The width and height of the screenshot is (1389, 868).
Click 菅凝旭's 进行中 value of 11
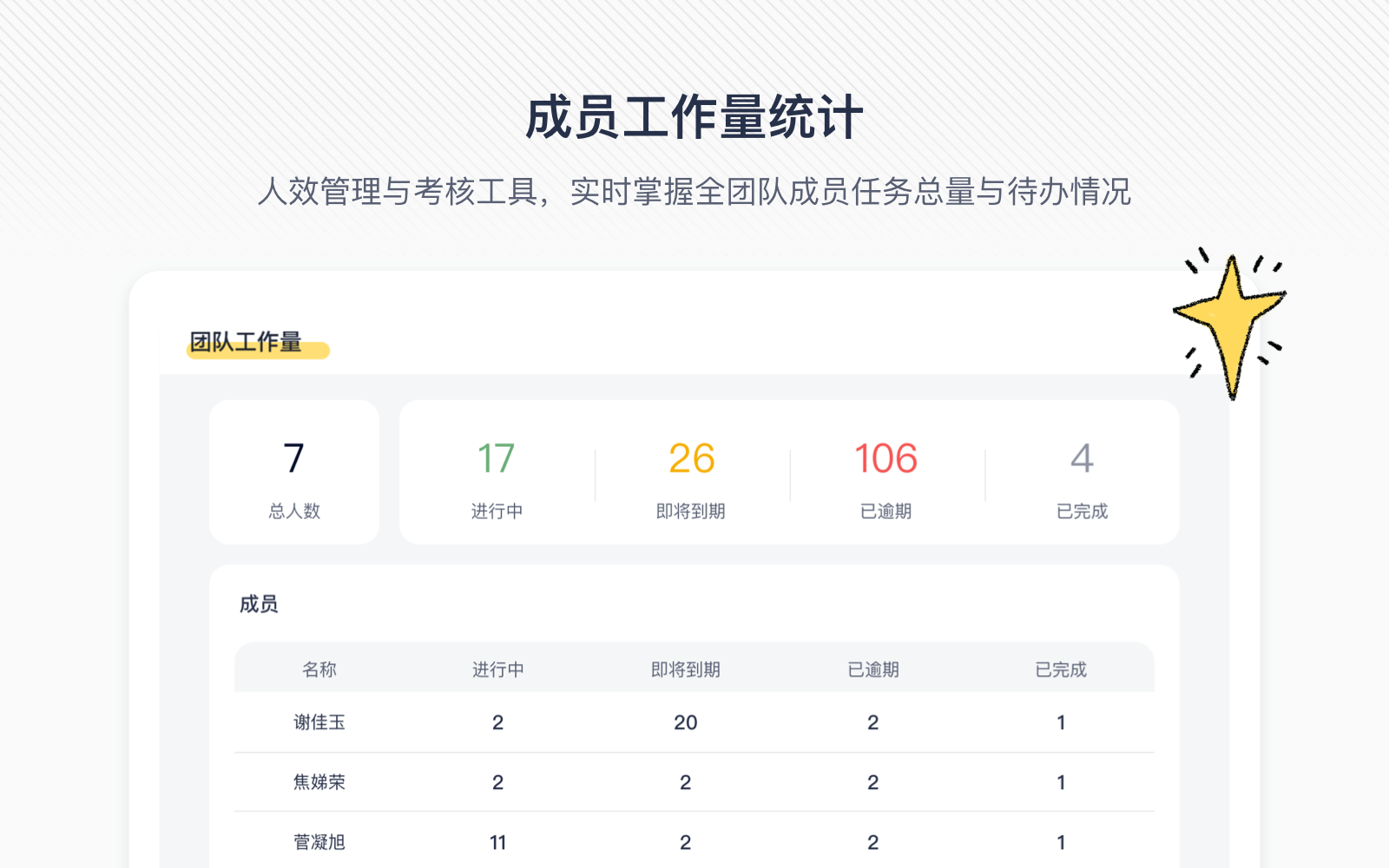coord(497,842)
